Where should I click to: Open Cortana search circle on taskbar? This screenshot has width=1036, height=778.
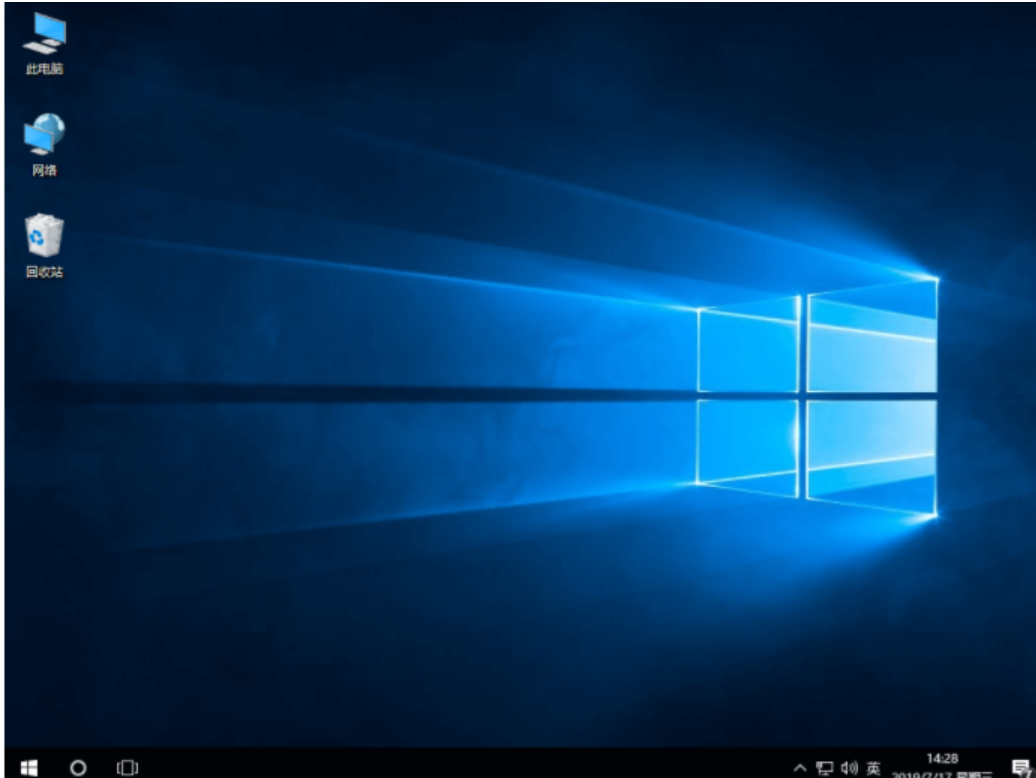78,767
